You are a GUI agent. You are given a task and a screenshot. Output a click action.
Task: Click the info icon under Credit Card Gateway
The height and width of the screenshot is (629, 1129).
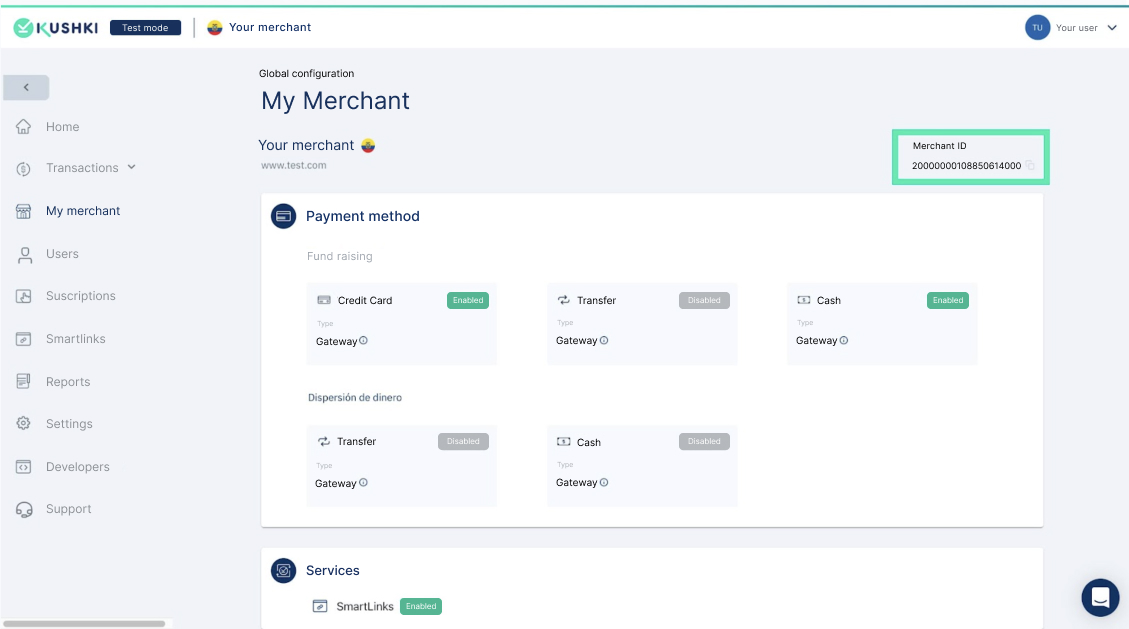coord(363,341)
